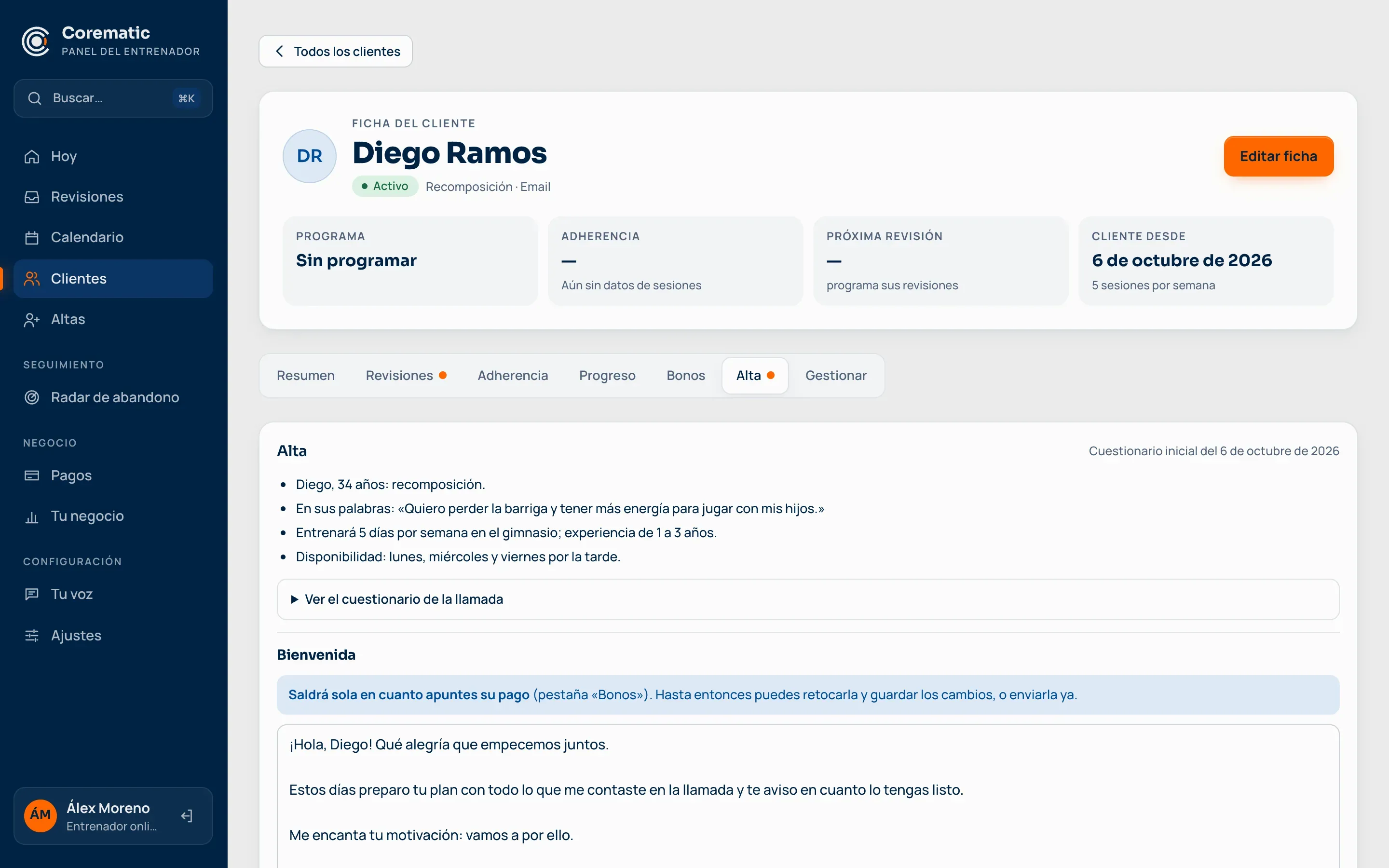Click the Cliente desde 6 de octubre card
The width and height of the screenshot is (1389, 868).
click(1205, 260)
